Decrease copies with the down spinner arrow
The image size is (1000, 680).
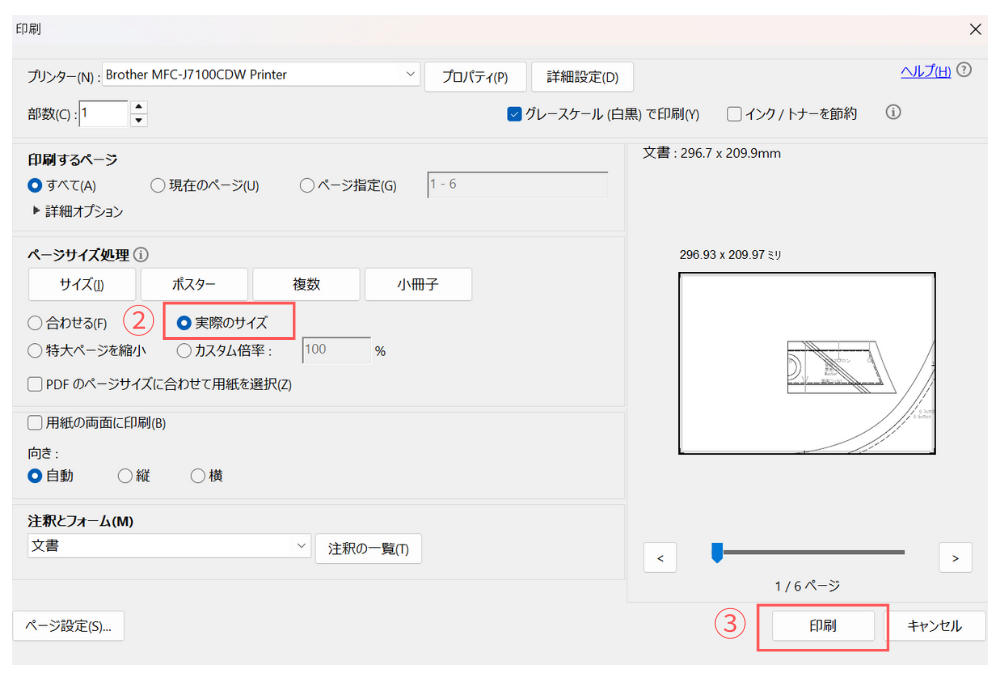click(x=139, y=121)
